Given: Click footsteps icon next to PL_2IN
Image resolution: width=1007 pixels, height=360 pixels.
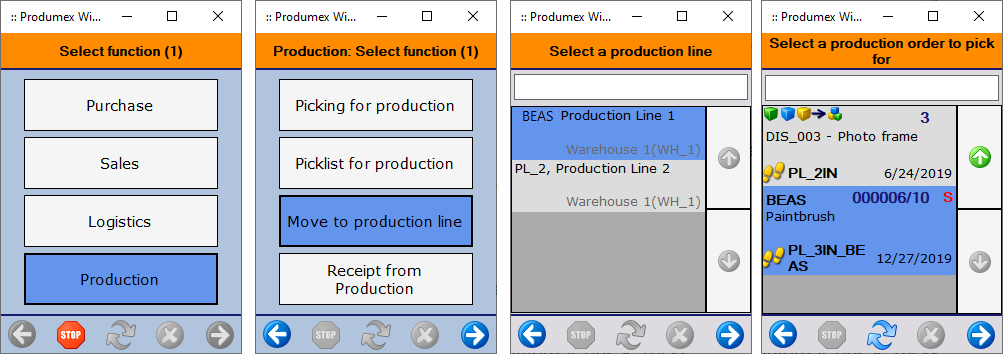Looking at the screenshot, I should pos(774,173).
